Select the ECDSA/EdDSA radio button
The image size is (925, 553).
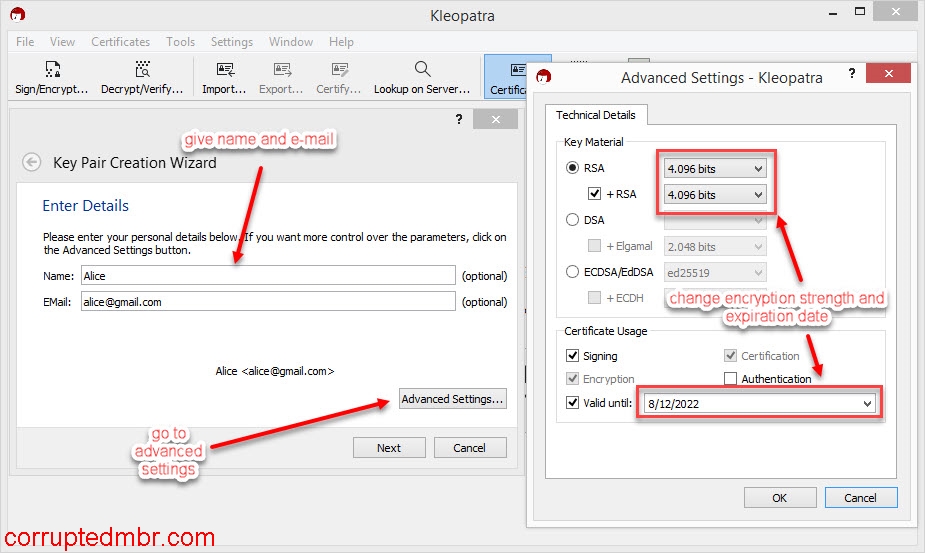[572, 271]
